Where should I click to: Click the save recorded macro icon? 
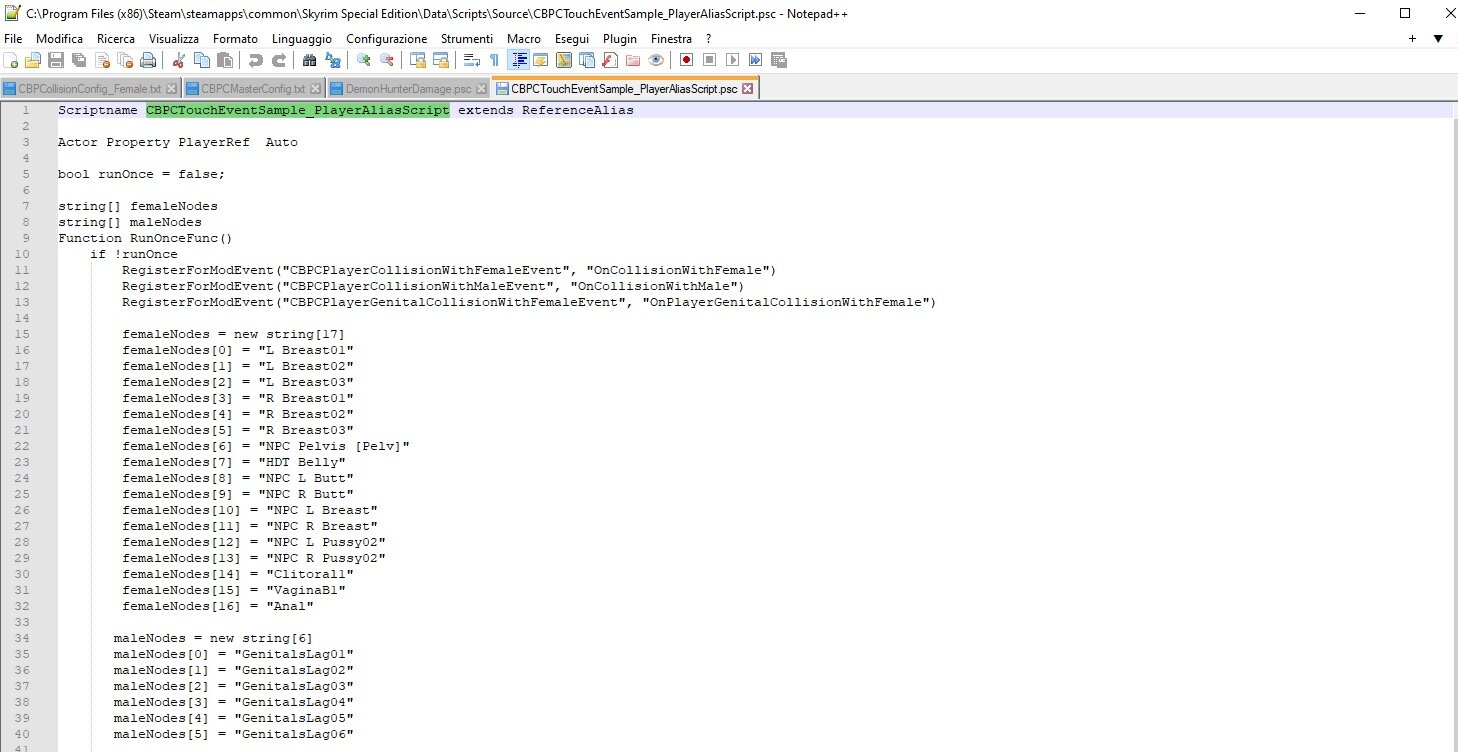tap(779, 60)
